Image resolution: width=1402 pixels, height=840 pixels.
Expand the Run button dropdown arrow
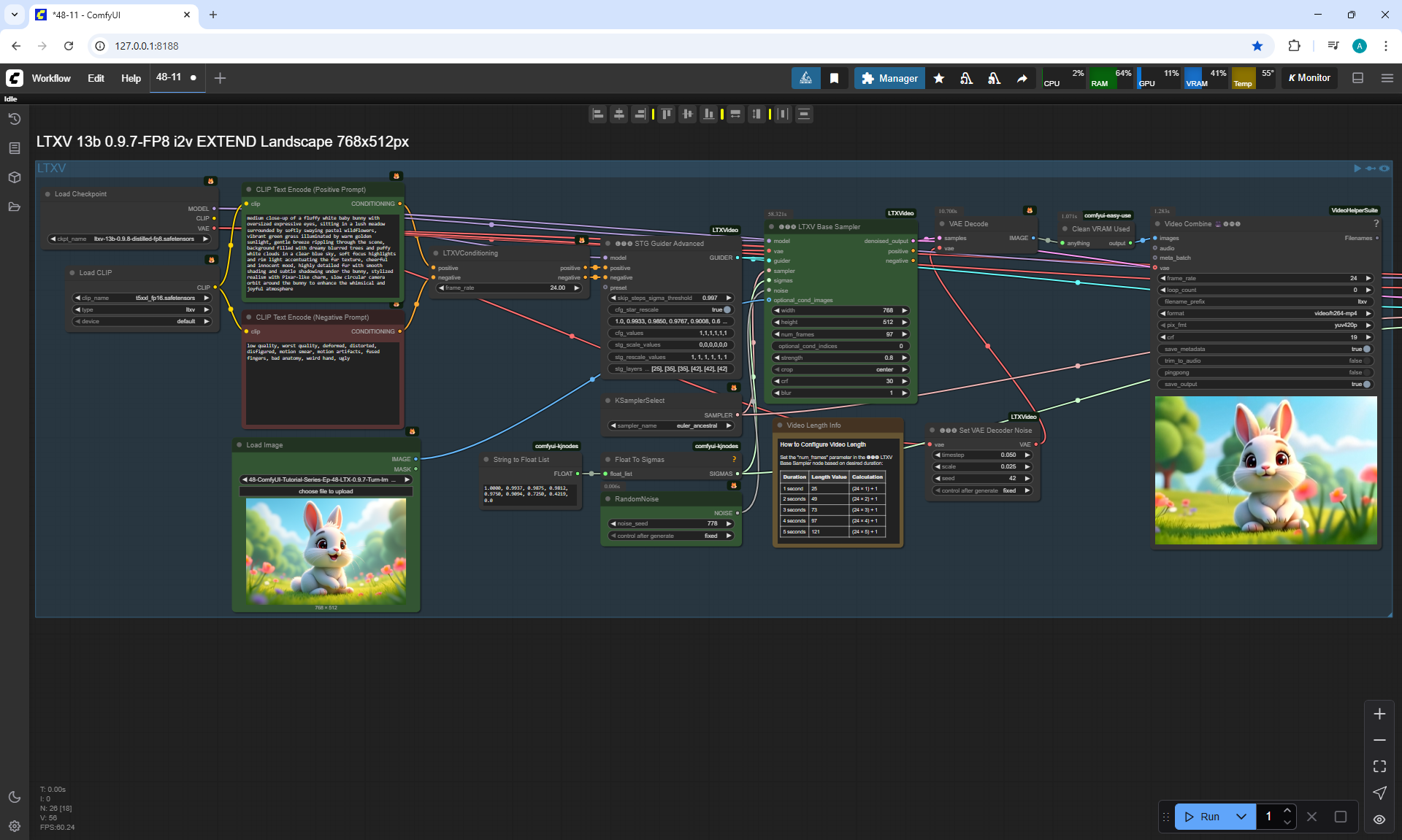point(1241,817)
